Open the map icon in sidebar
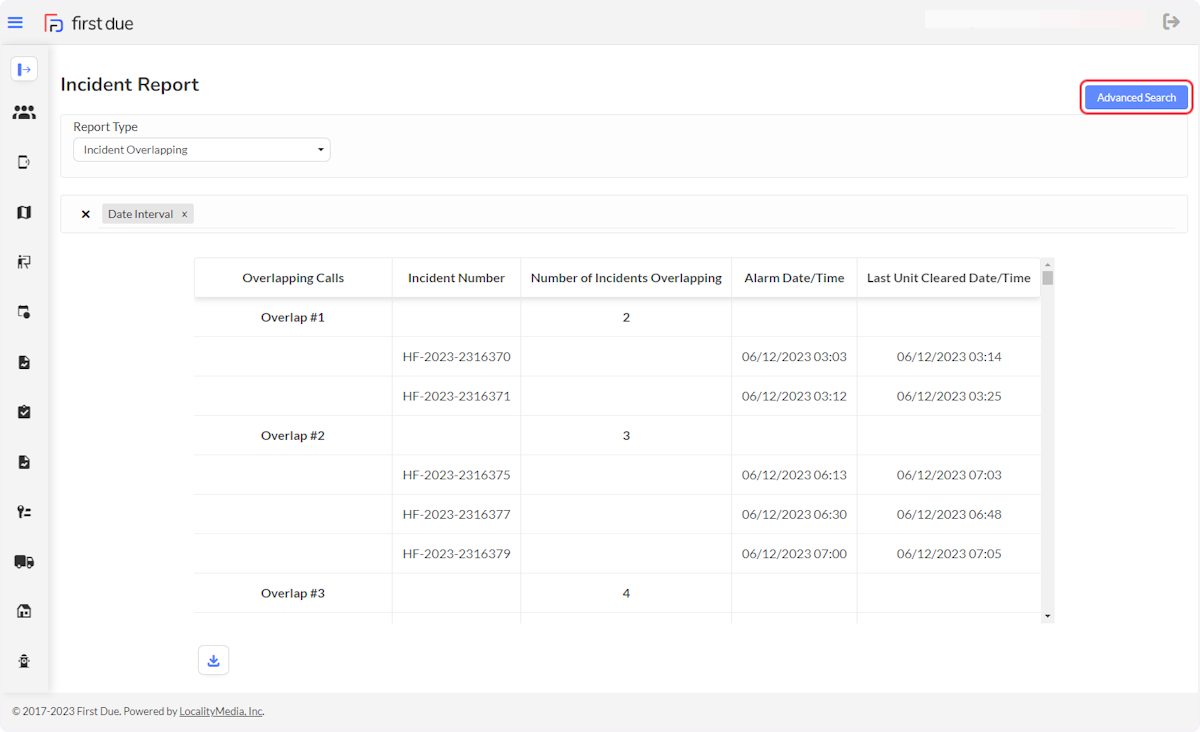 (24, 212)
